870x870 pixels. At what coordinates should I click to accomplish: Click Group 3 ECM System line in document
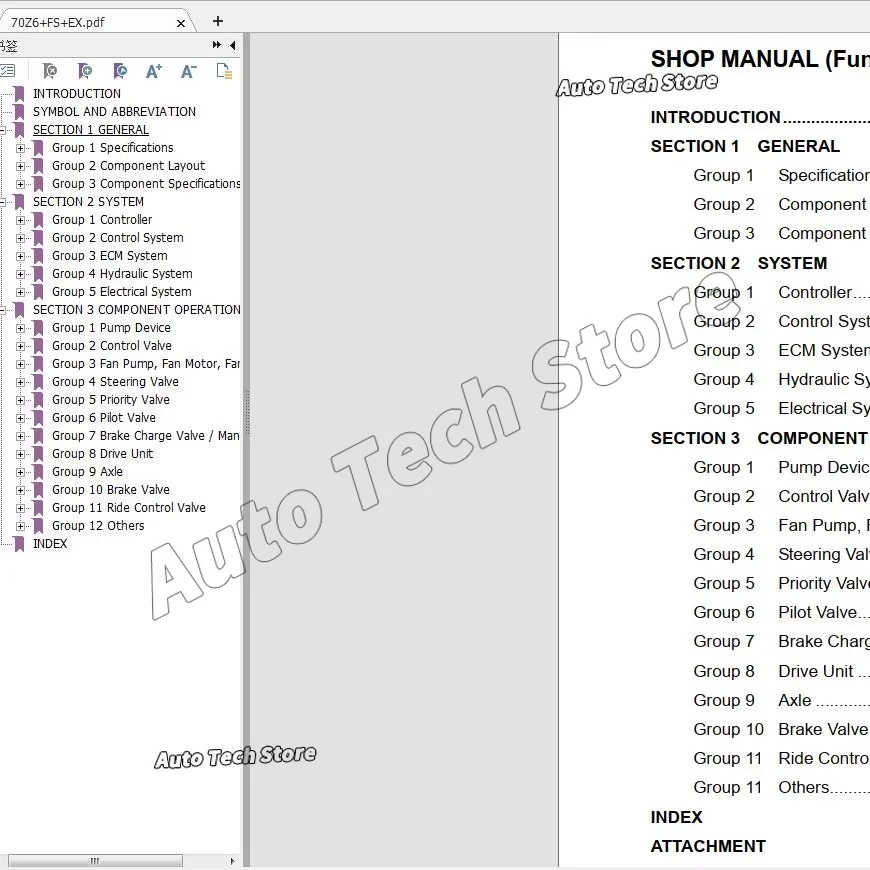781,351
